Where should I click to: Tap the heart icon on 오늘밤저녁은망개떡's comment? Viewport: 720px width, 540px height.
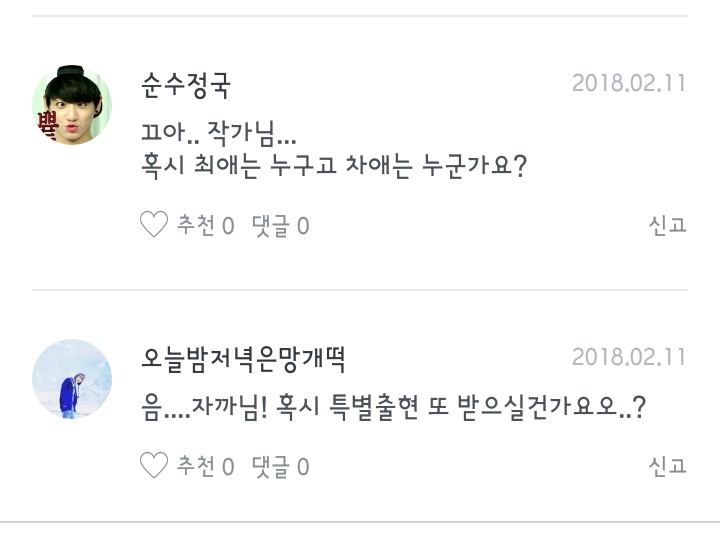pos(153,466)
